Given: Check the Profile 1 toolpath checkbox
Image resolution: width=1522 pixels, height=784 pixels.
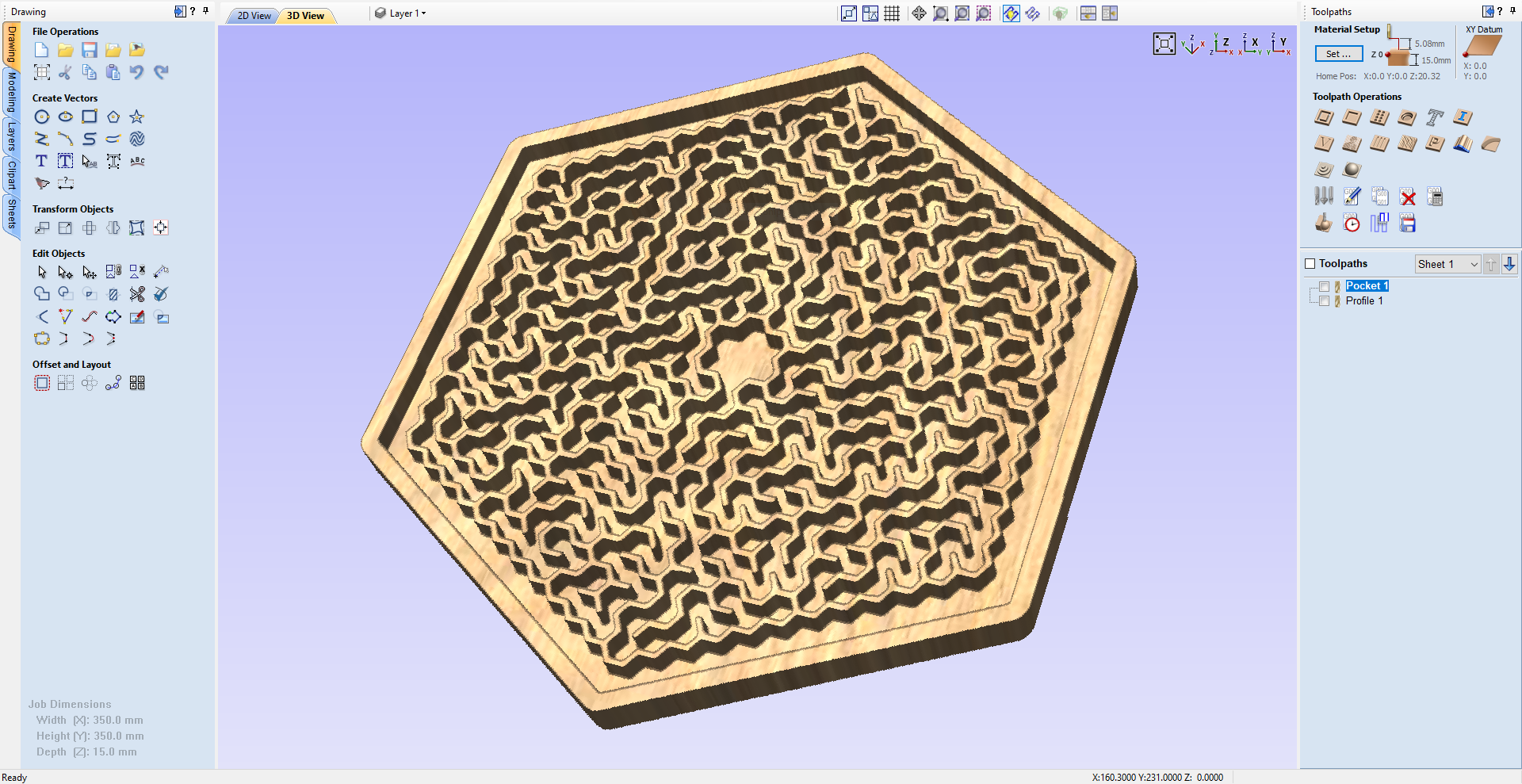Looking at the screenshot, I should click(1325, 301).
